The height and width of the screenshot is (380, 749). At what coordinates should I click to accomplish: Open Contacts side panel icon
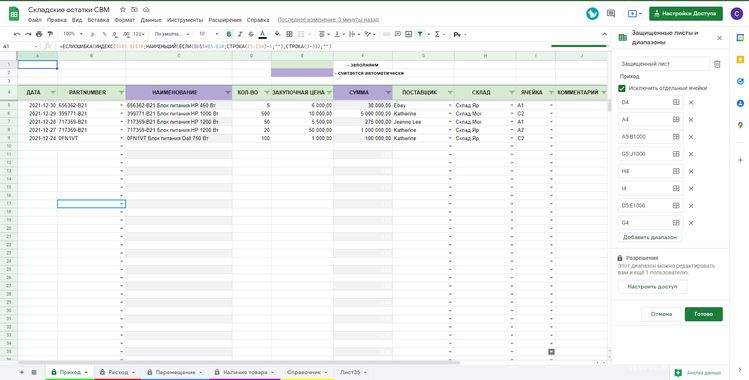740,103
